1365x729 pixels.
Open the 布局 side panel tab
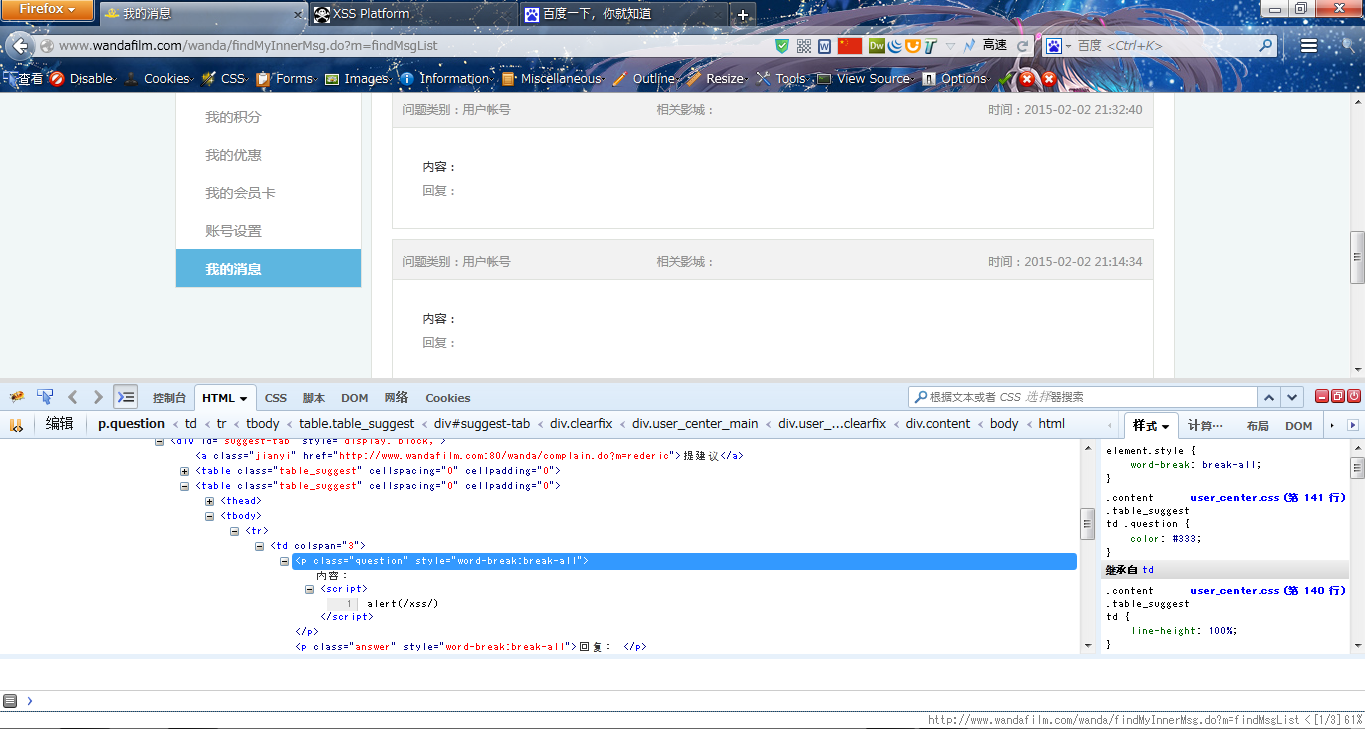coord(1258,426)
